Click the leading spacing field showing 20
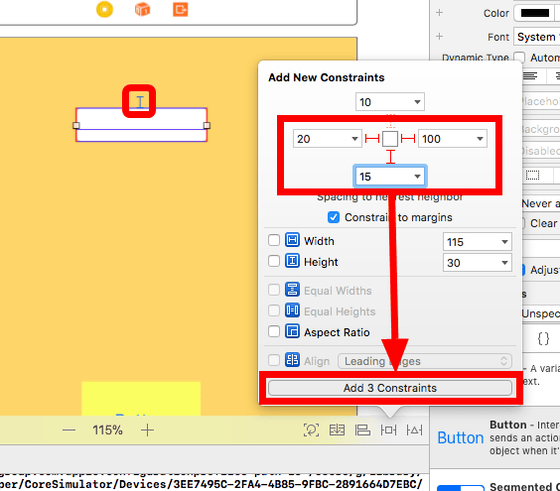560x491 pixels. coord(327,139)
